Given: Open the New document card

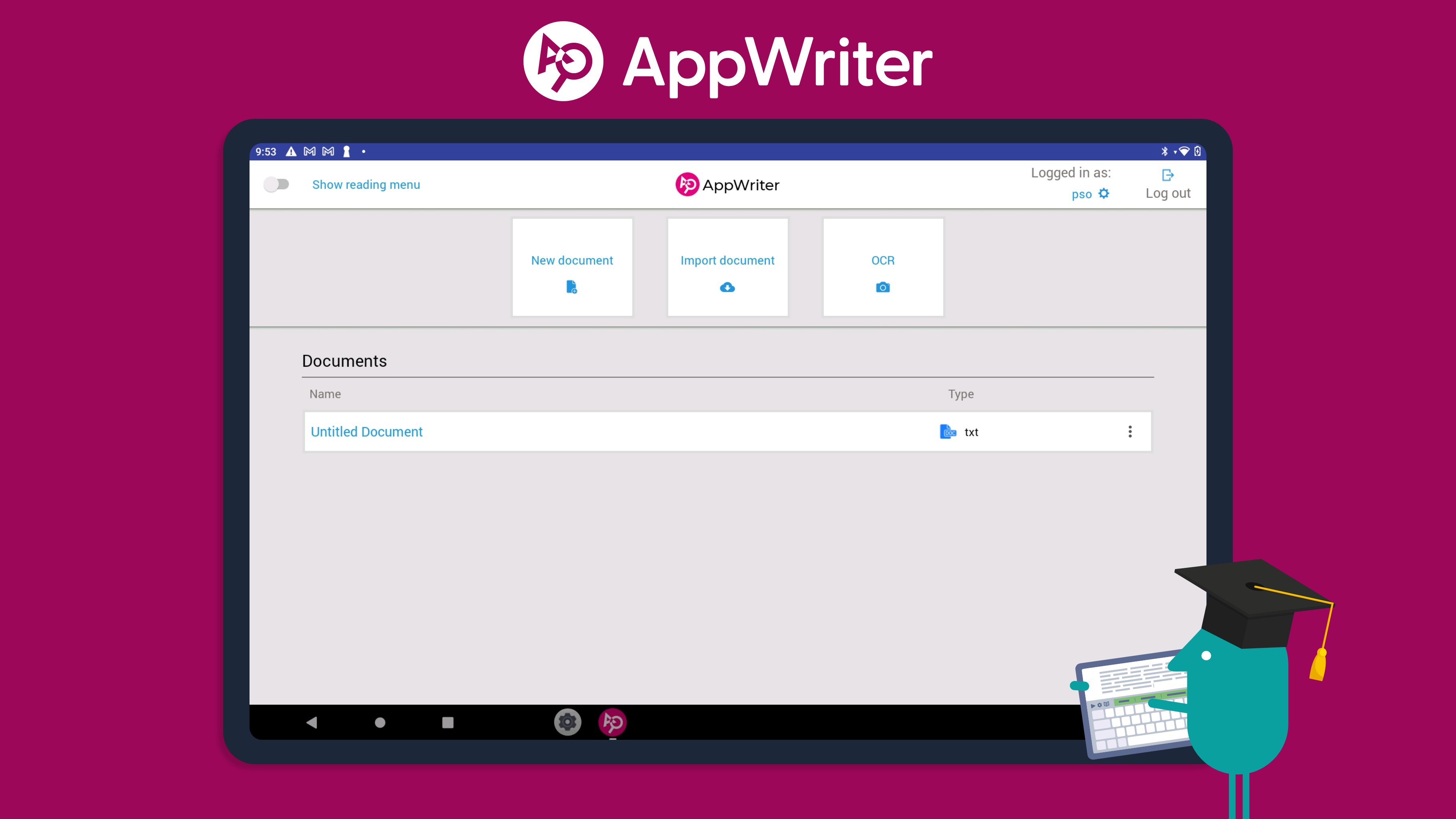Looking at the screenshot, I should [x=572, y=267].
